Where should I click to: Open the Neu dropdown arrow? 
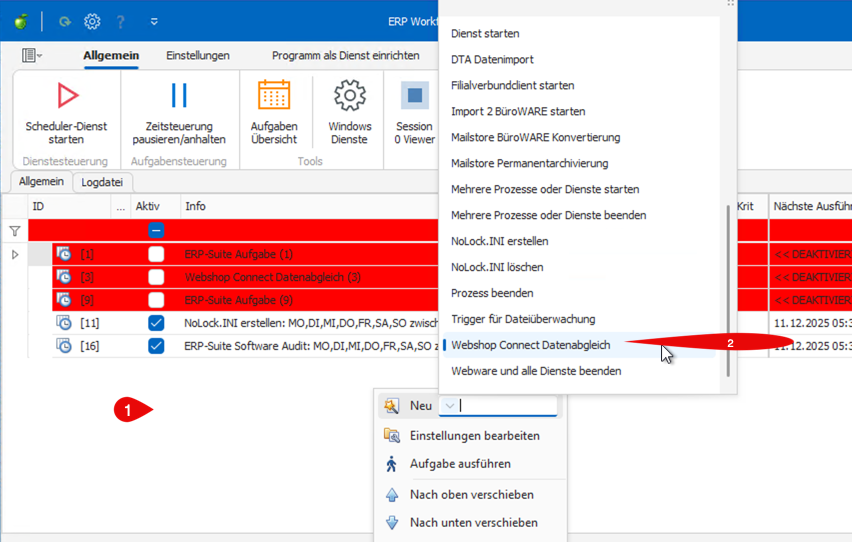(450, 406)
